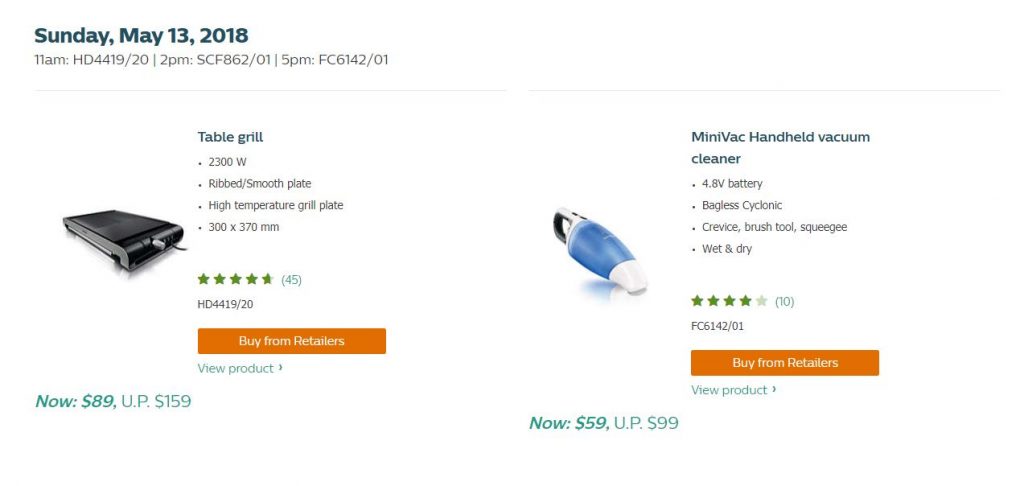Open the MiniVac's 10 reviews count
1024x486 pixels.
(785, 301)
